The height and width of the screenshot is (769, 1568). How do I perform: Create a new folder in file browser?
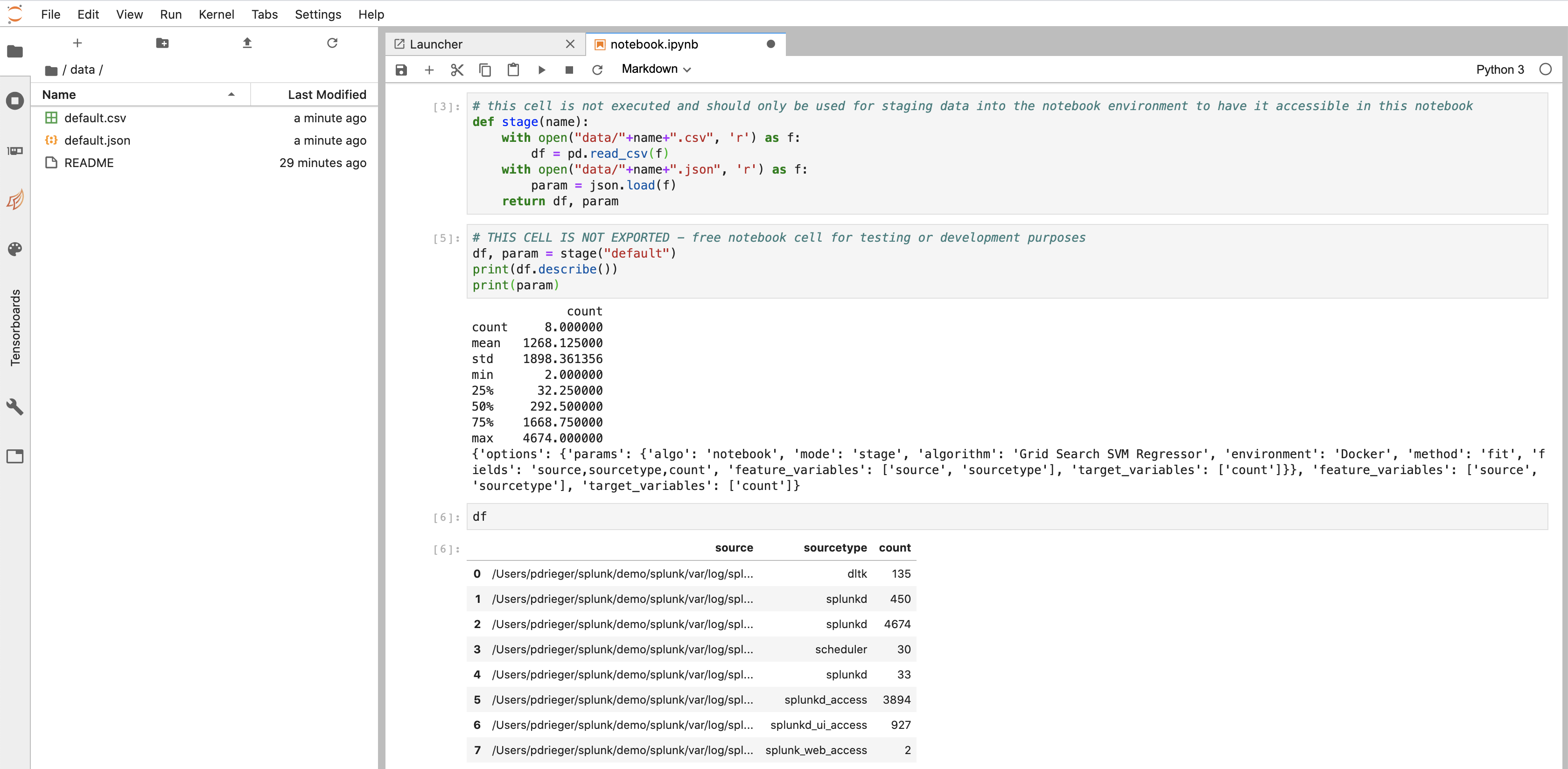point(162,43)
